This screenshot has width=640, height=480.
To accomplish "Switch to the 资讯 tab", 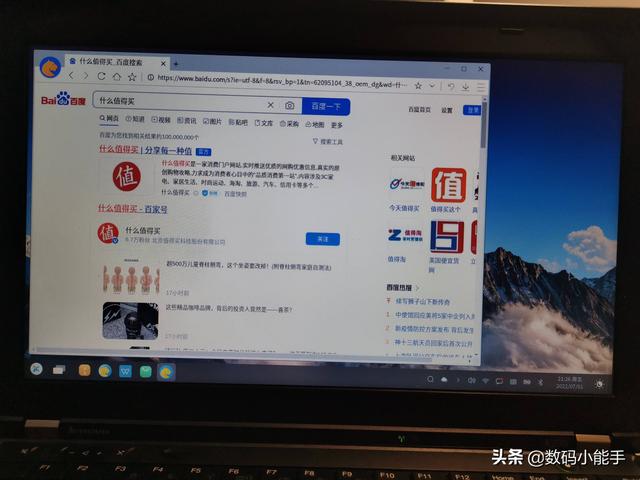I will click(x=187, y=120).
